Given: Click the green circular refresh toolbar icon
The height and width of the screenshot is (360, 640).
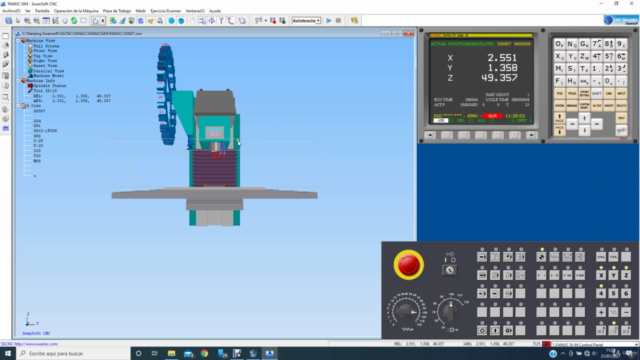Looking at the screenshot, I should click(x=74, y=20).
